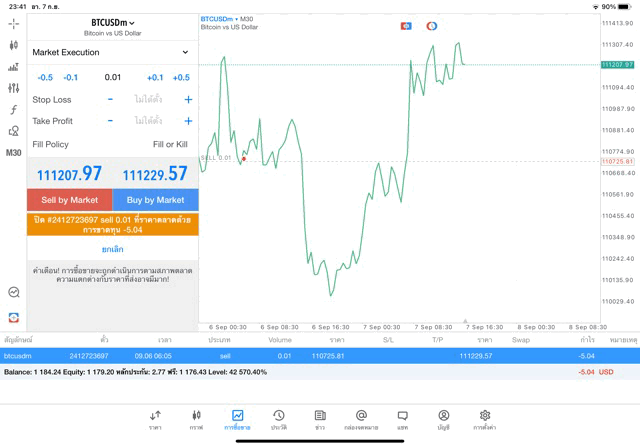This screenshot has height=447, width=640.
Task: Click the Buy by Market button
Action: coord(155,200)
